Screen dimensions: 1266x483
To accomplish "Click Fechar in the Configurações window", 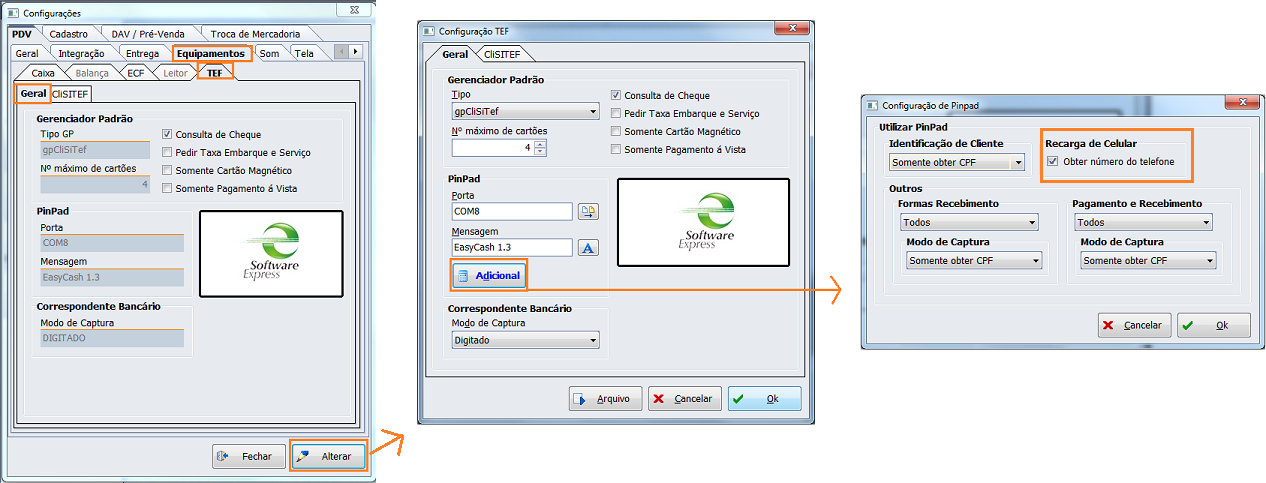I will [x=249, y=456].
